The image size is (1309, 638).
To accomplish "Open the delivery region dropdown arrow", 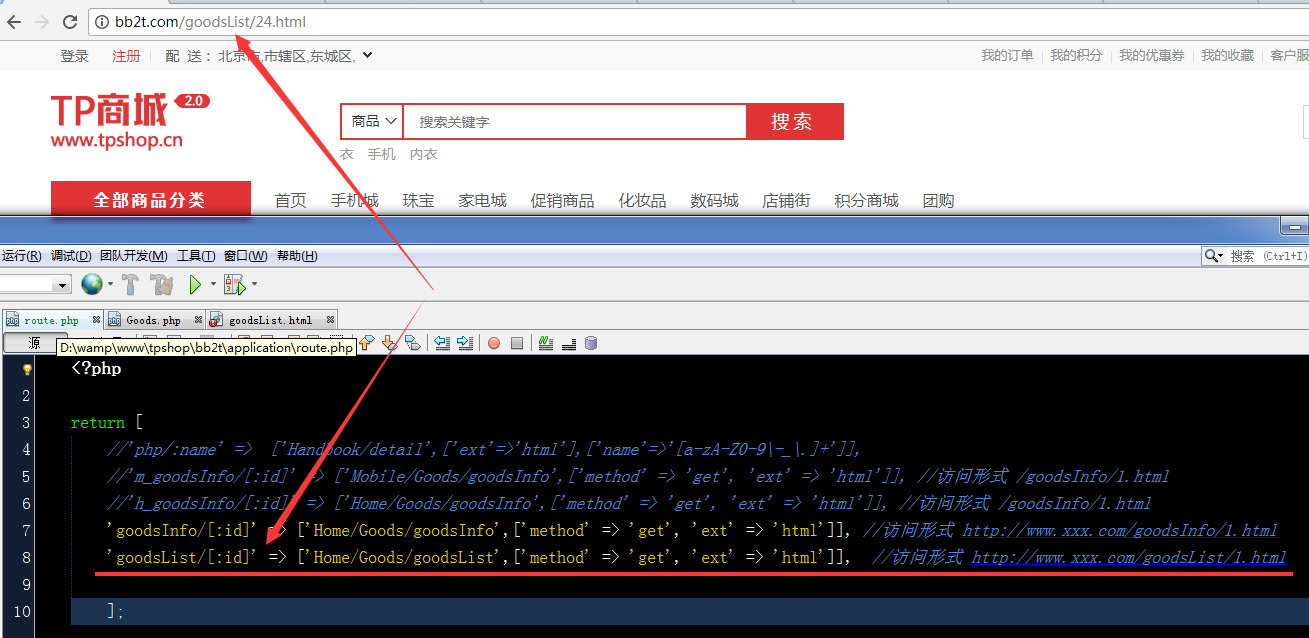I will (x=367, y=56).
